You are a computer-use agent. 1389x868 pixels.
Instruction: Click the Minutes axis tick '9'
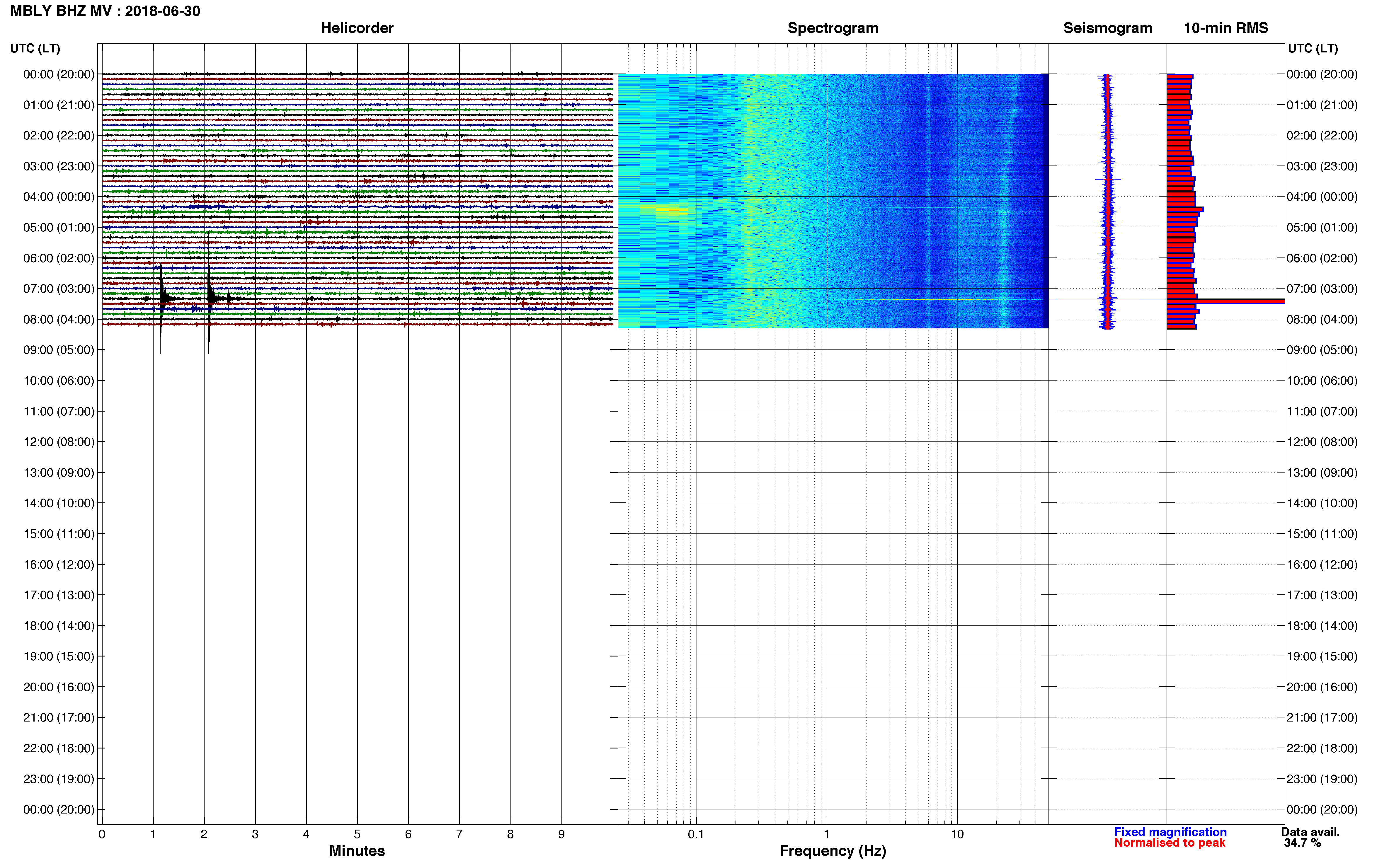pyautogui.click(x=561, y=834)
